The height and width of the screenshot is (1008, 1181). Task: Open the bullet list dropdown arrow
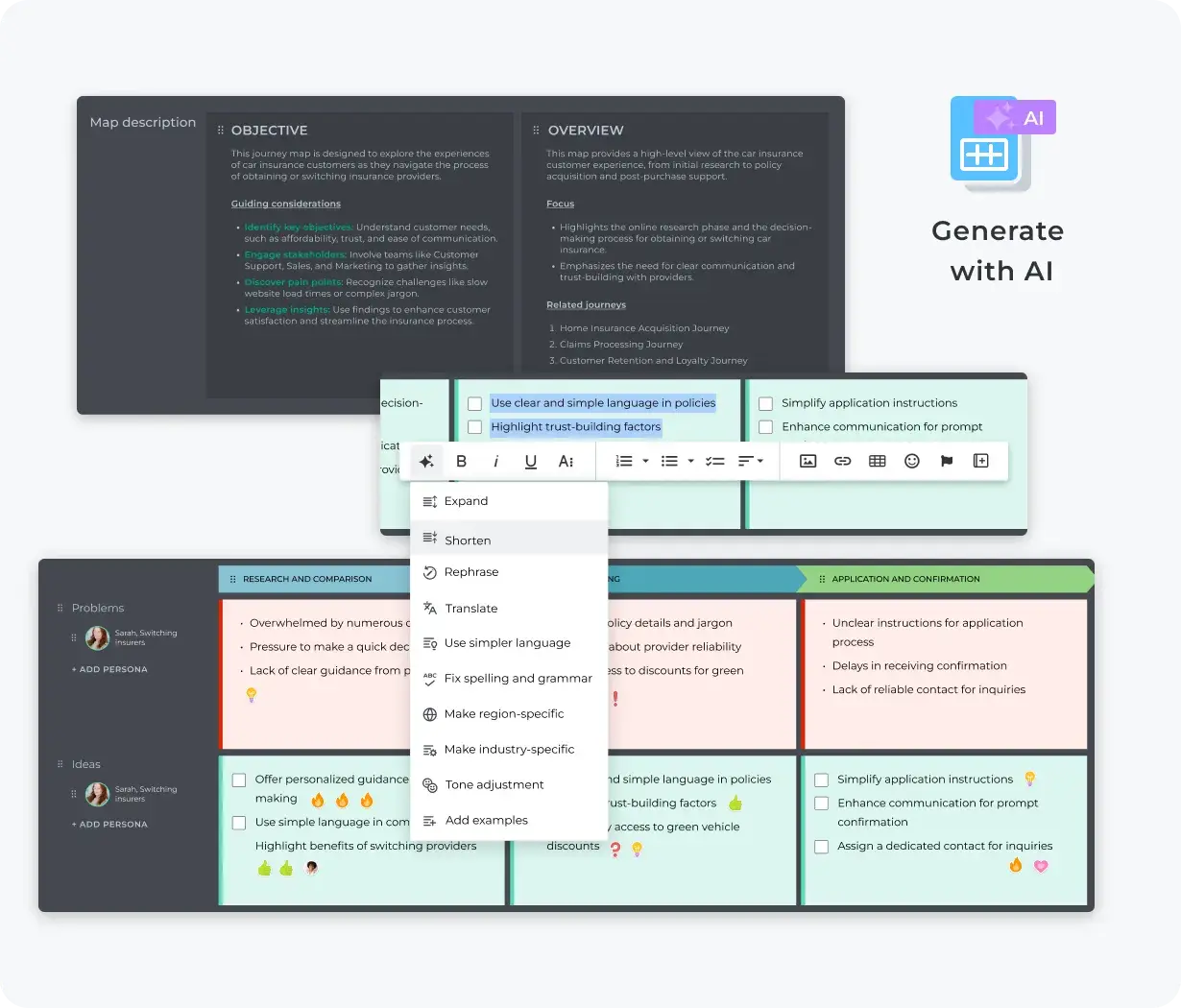click(689, 461)
